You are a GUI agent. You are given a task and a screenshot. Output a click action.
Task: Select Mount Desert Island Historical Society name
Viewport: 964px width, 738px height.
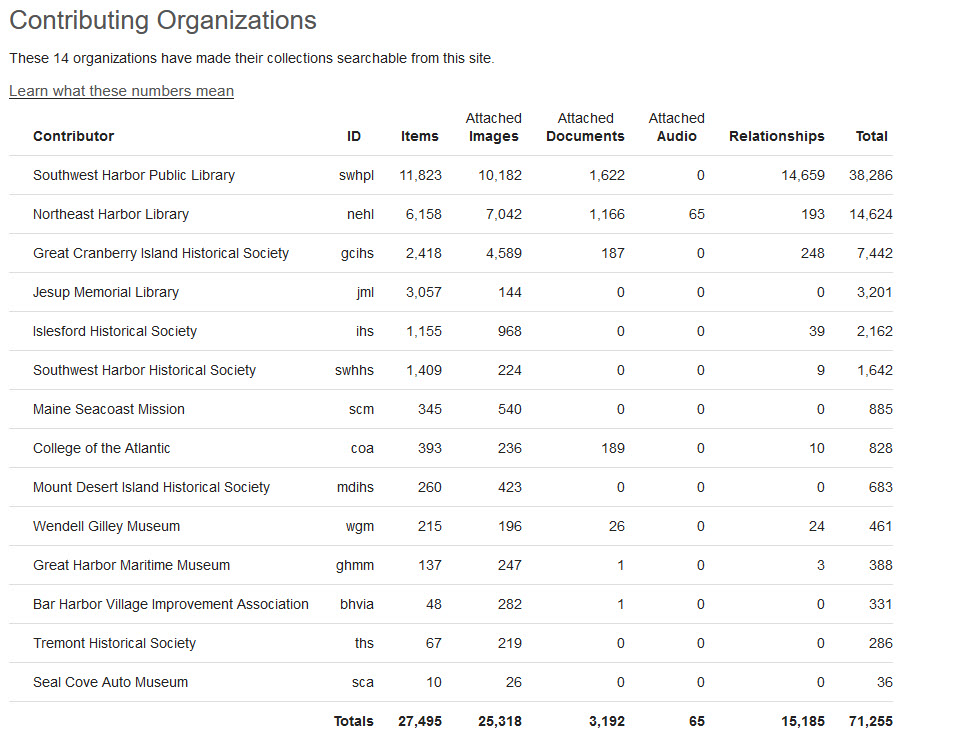[x=152, y=487]
